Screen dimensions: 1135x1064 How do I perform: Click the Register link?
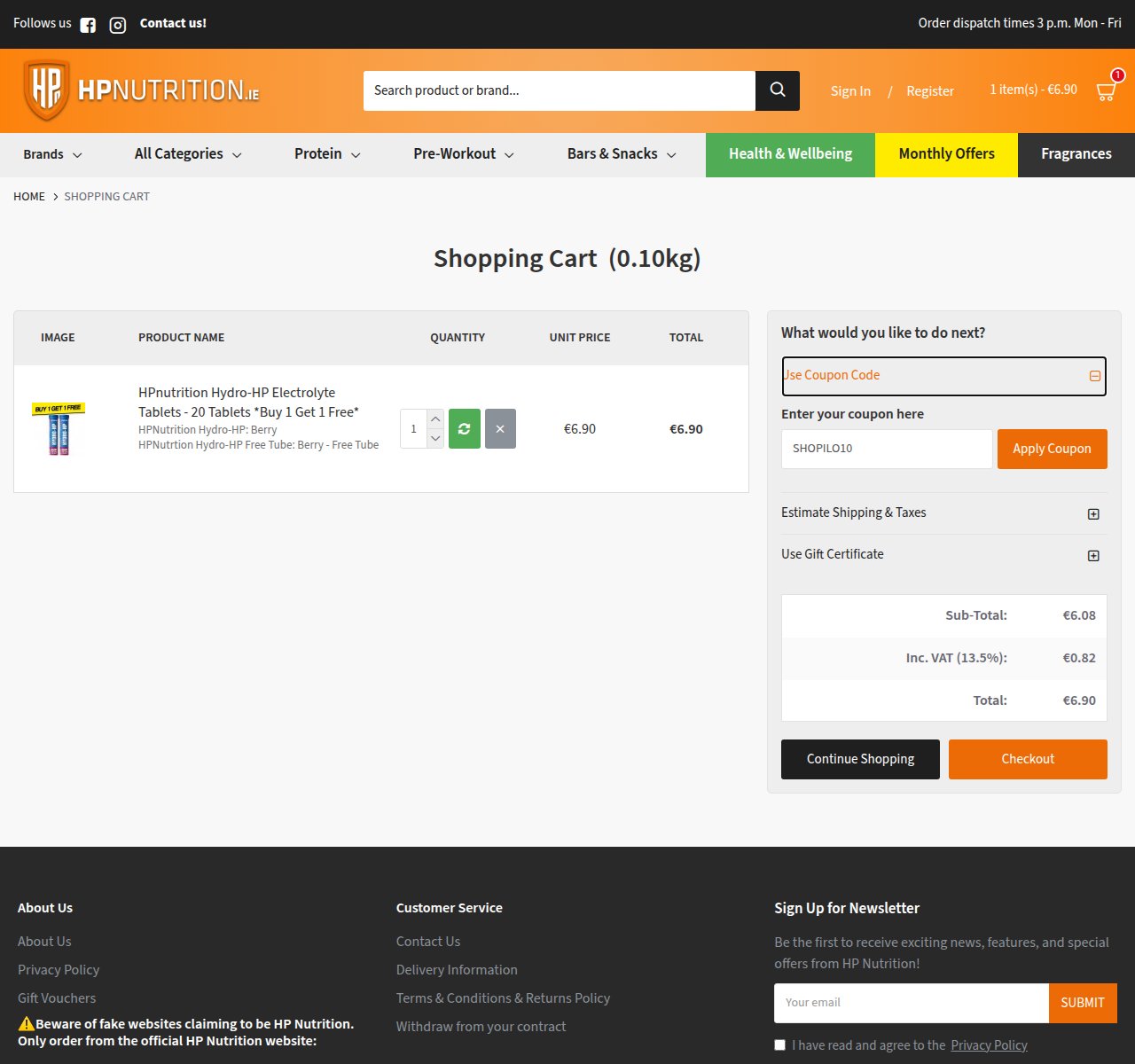930,91
